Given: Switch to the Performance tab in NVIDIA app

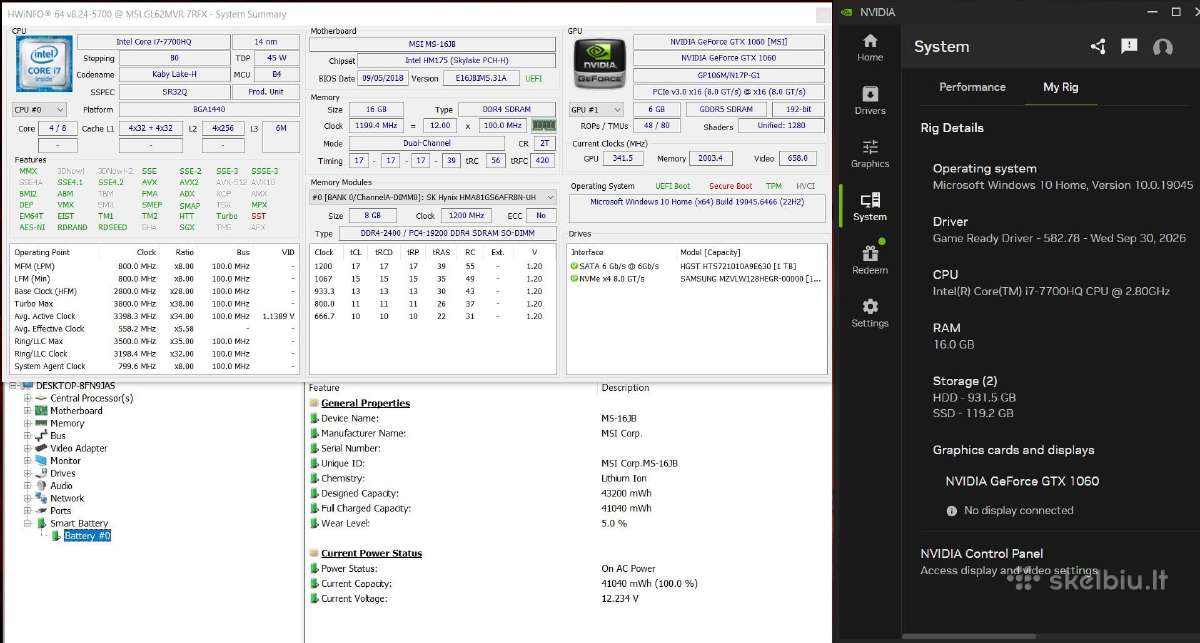Looking at the screenshot, I should coord(972,87).
